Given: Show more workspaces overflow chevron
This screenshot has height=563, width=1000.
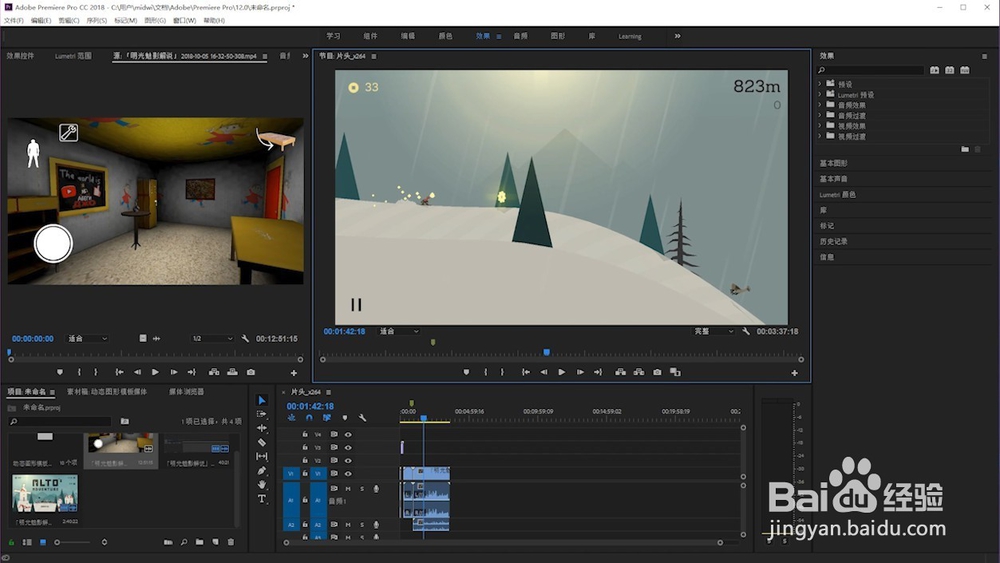Looking at the screenshot, I should pos(677,36).
